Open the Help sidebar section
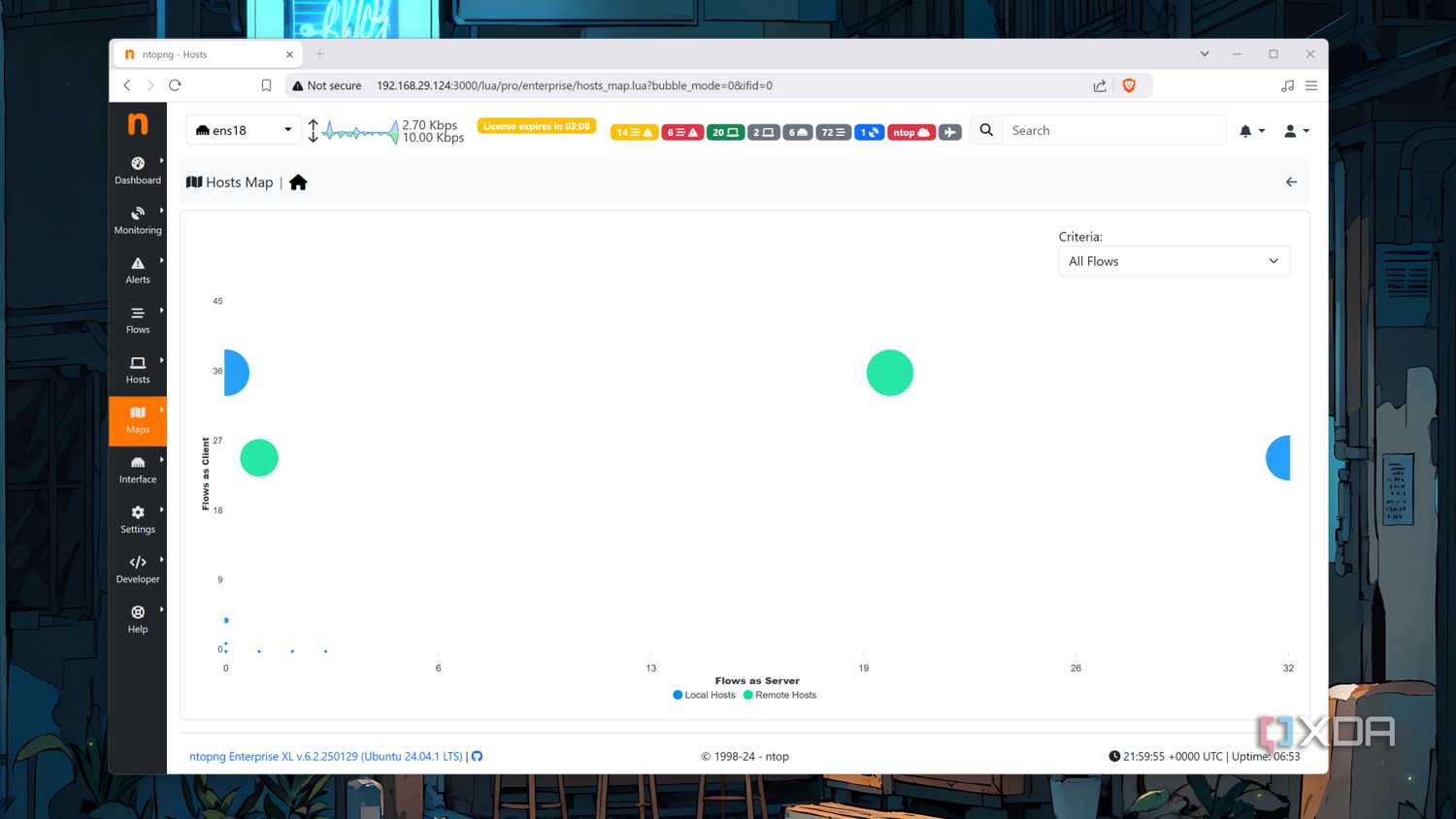Screen dimensions: 1456x819 (x=138, y=620)
